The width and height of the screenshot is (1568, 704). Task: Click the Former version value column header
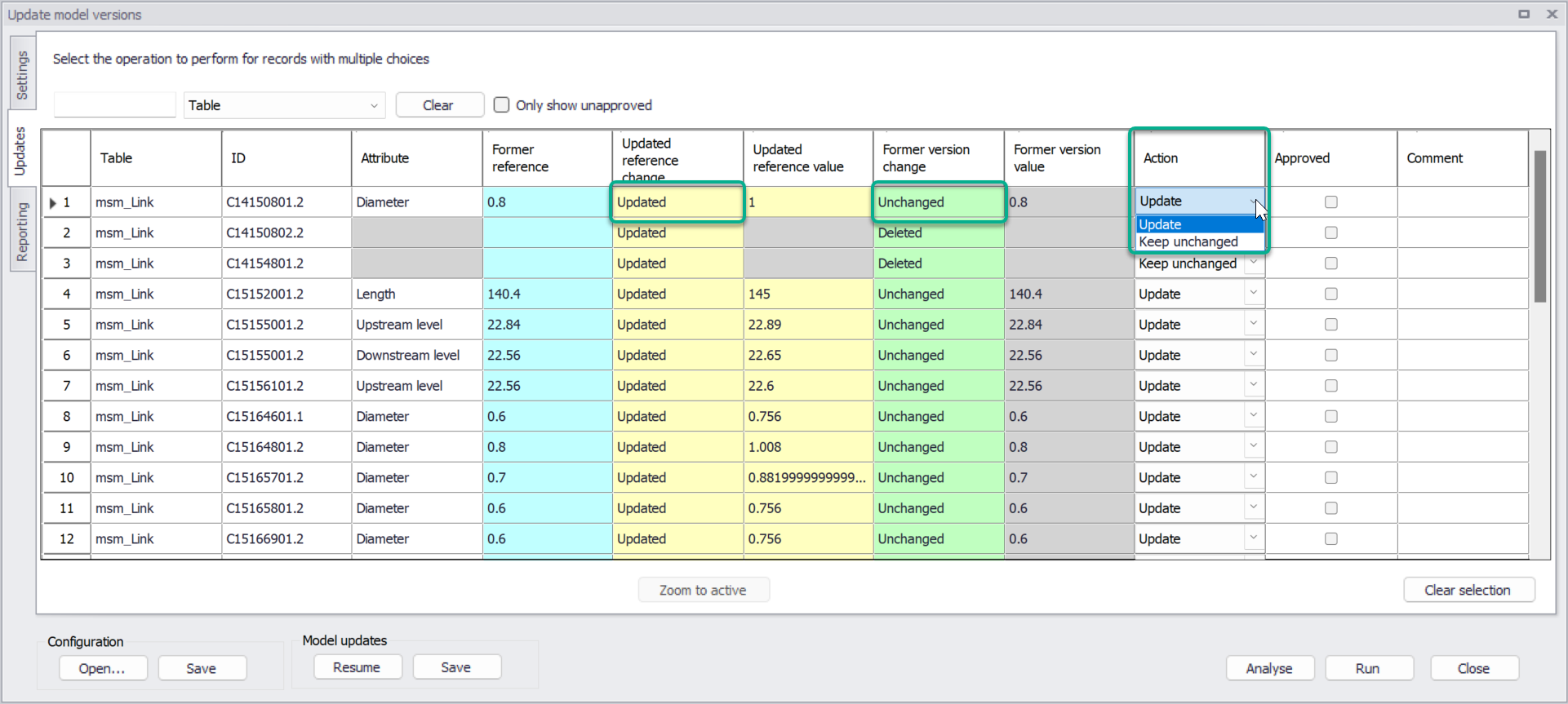[x=1069, y=158]
